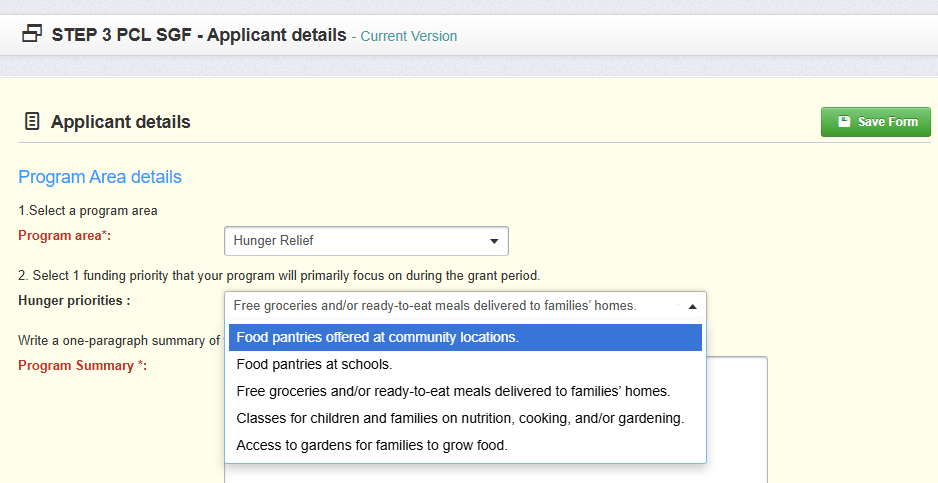Click the floppy disk icon on Save Form
This screenshot has height=483, width=938.
pyautogui.click(x=844, y=122)
